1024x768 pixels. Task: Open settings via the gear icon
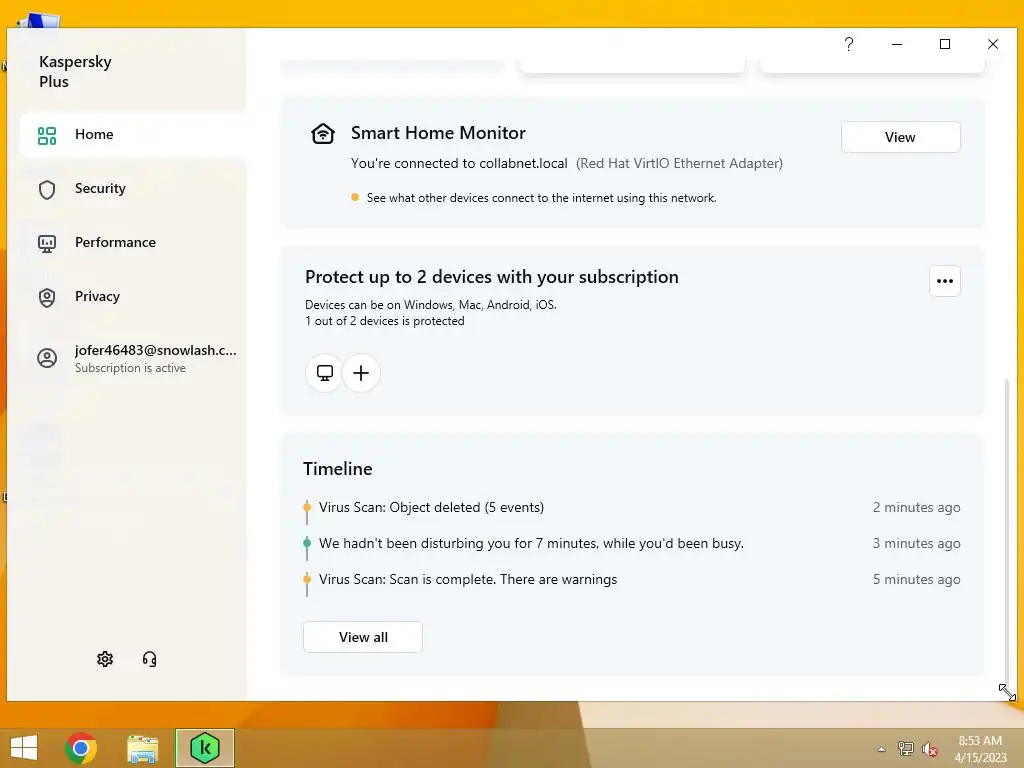(x=105, y=659)
